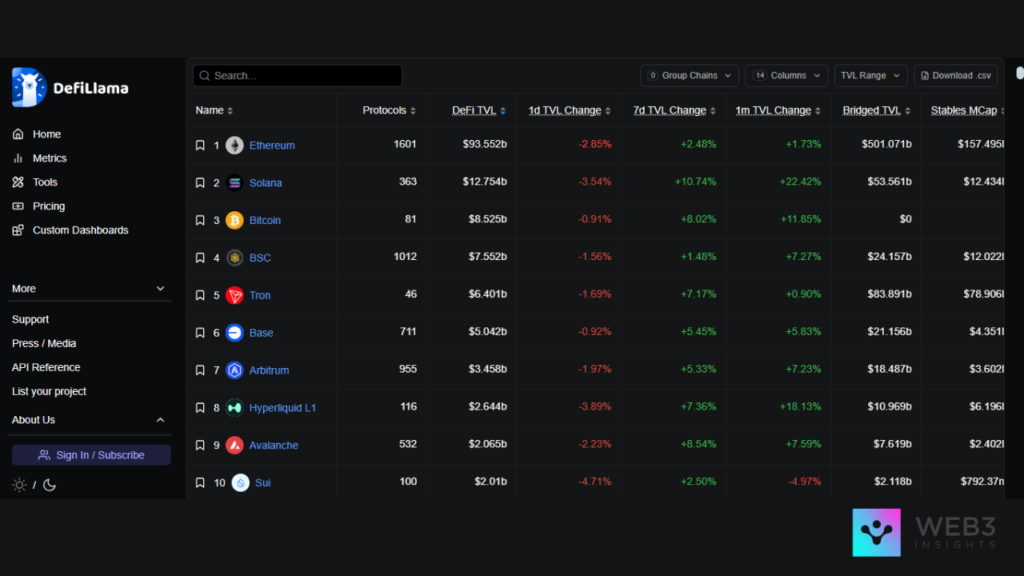Go to Home in the sidebar
The width and height of the screenshot is (1024, 576).
click(x=46, y=134)
